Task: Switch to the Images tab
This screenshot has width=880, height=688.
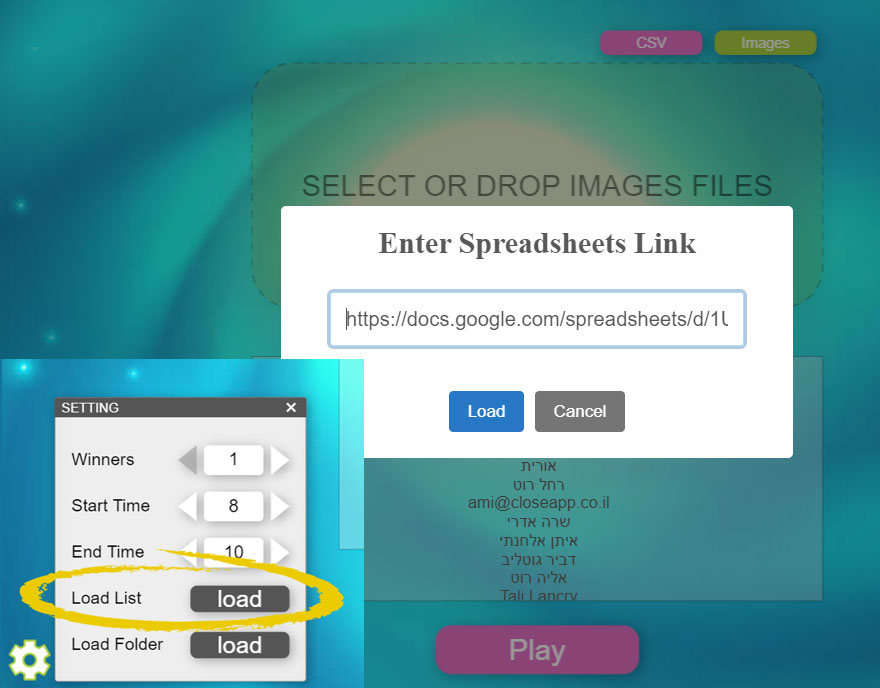Action: click(x=765, y=43)
